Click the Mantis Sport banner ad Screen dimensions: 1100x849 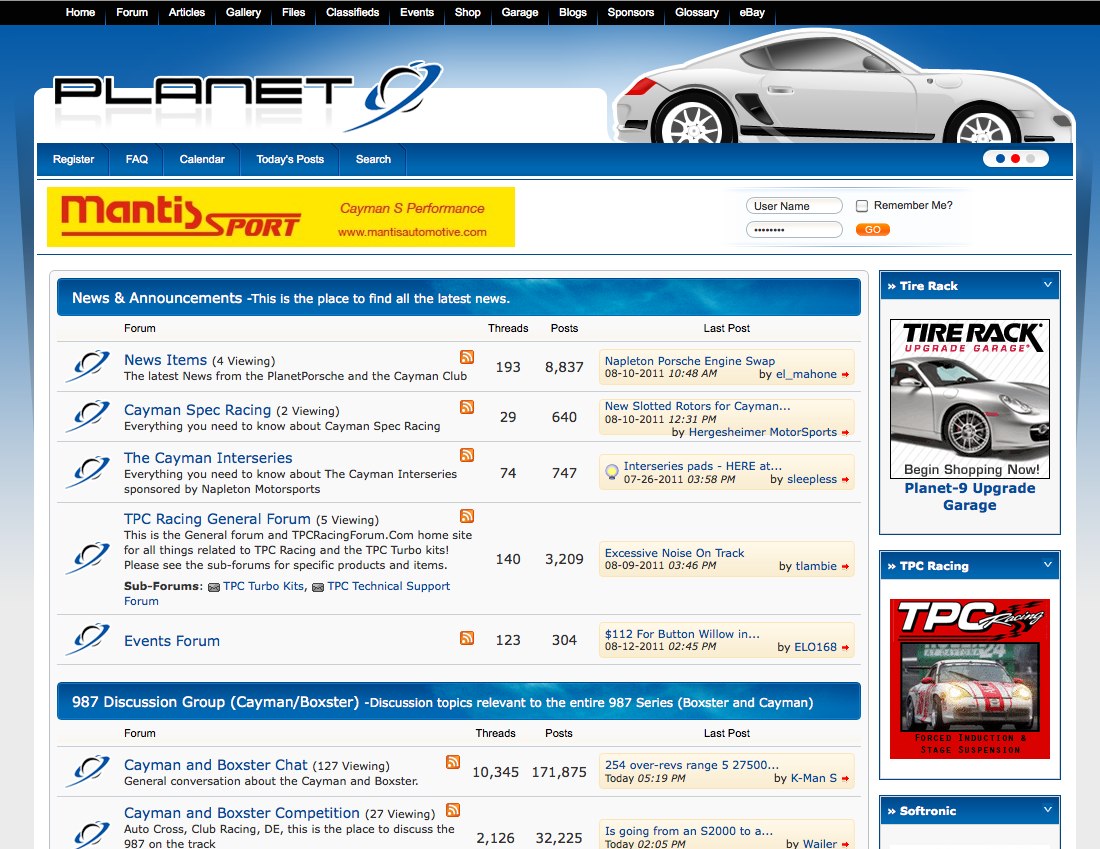coord(281,217)
